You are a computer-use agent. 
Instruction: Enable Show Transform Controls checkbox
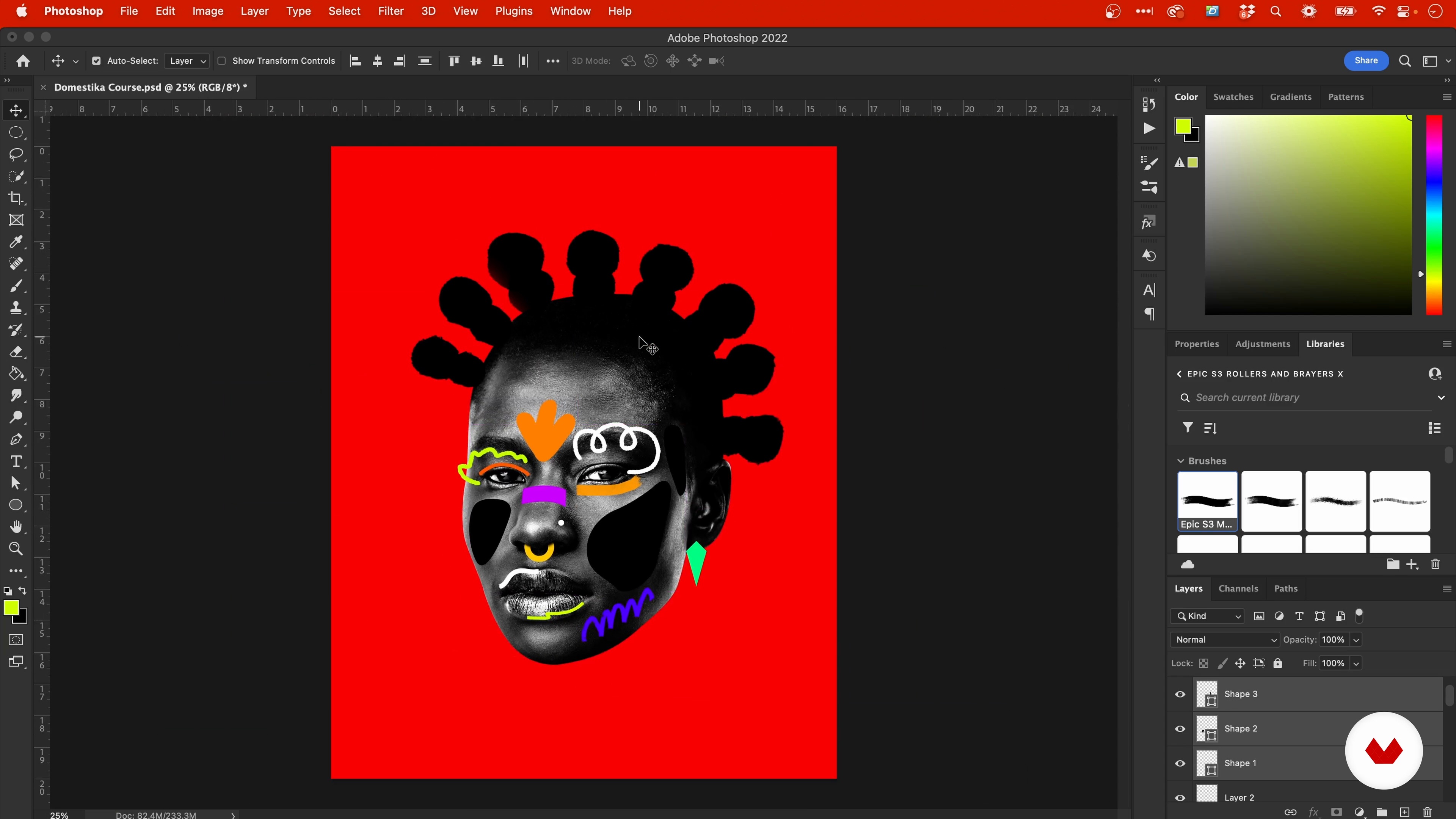221,61
